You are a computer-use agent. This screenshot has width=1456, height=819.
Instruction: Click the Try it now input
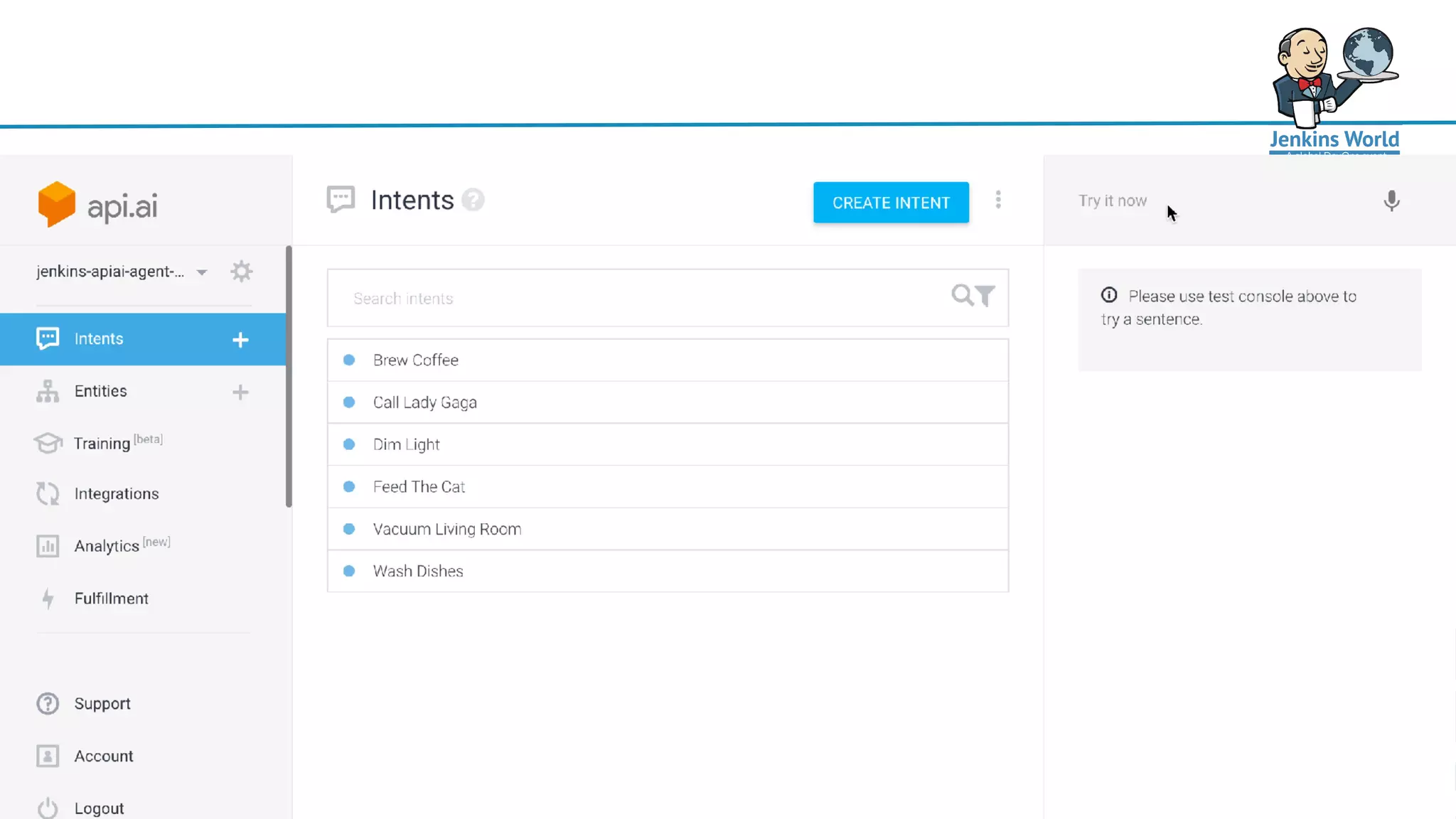pyautogui.click(x=1209, y=201)
